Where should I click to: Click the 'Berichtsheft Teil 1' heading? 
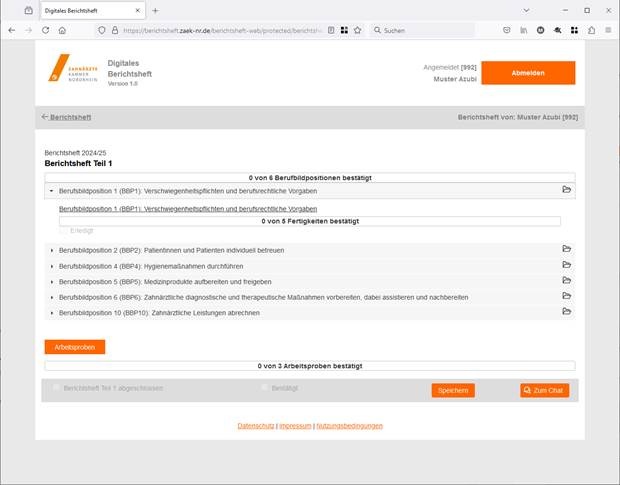click(78, 163)
